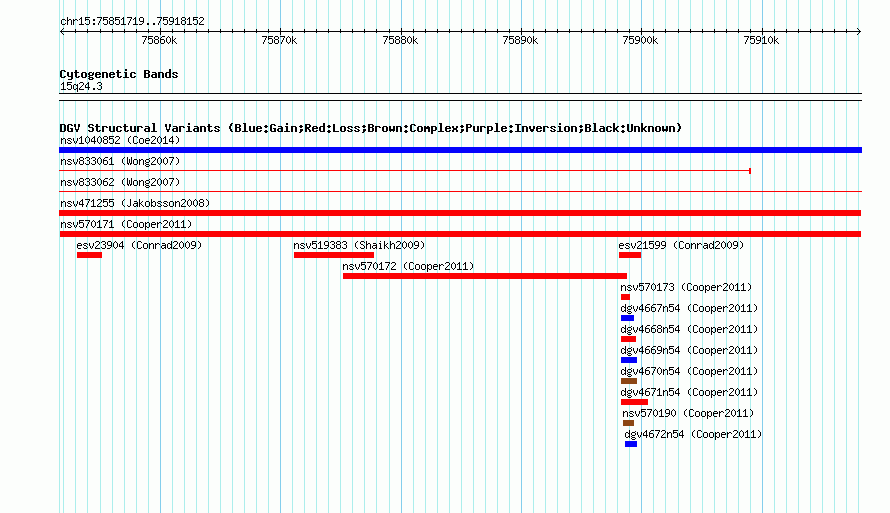Viewport: 890px width, 513px height.
Task: Click the left arrow of the ruler
Action: (x=62, y=32)
